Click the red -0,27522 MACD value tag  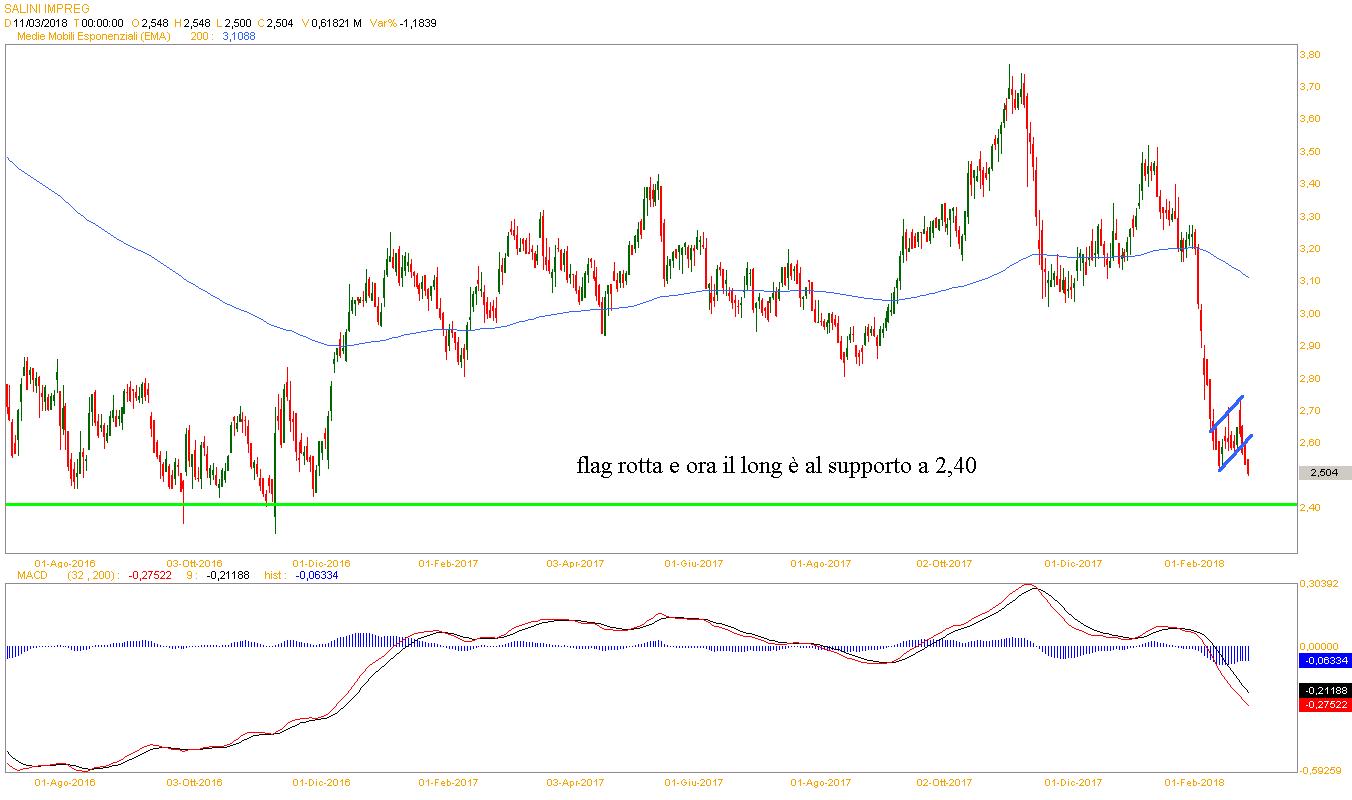1323,705
